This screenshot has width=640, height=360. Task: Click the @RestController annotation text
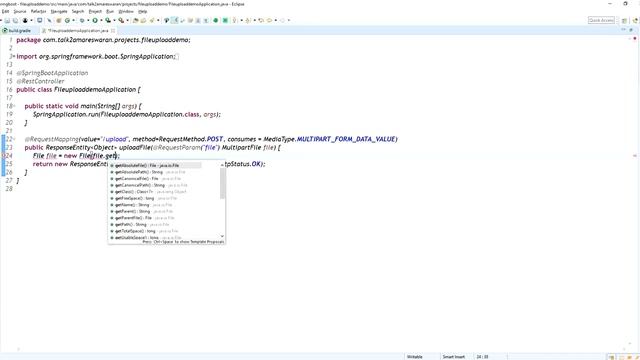(x=40, y=81)
